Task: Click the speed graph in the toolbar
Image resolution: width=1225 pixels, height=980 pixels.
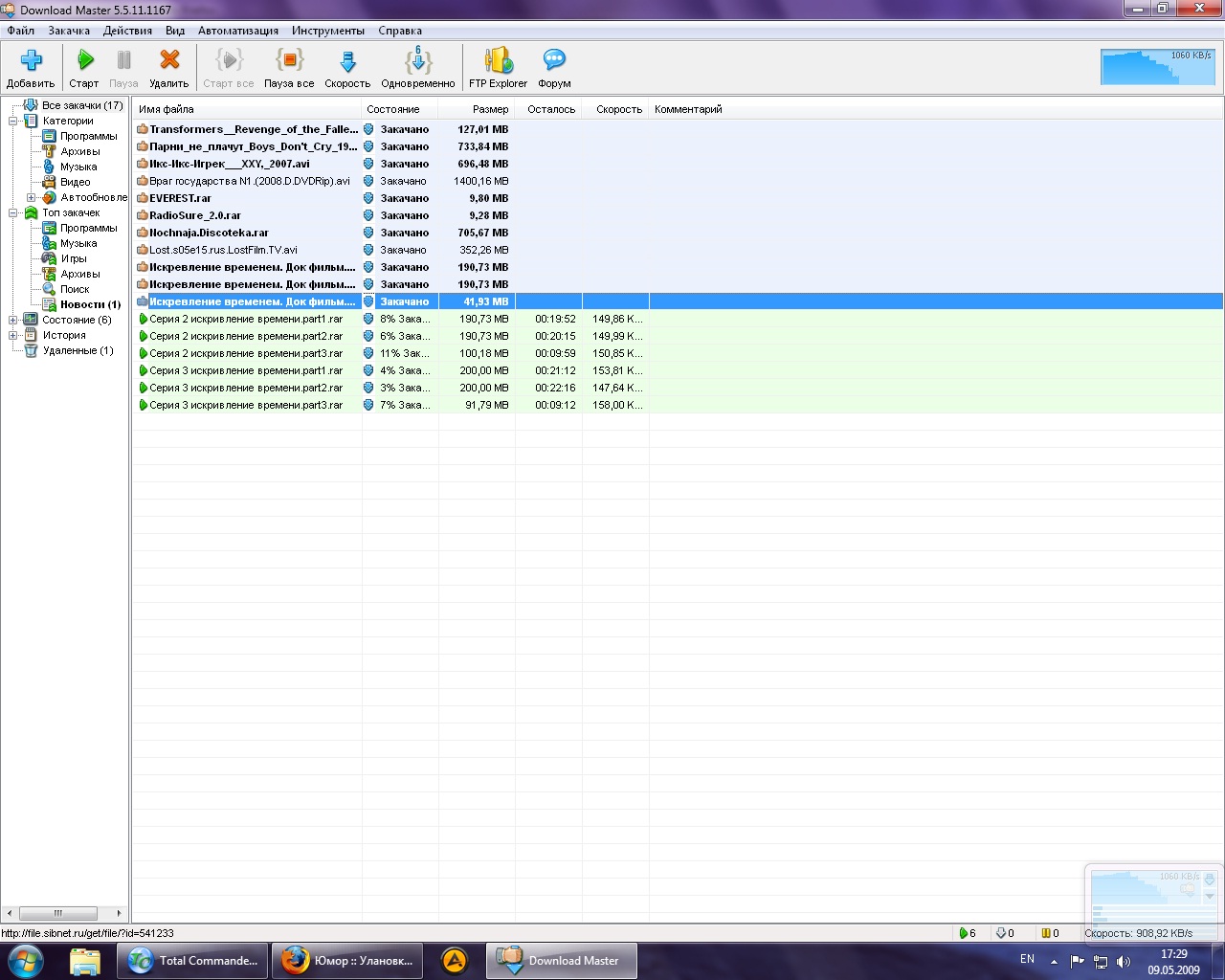Action: tap(1156, 67)
